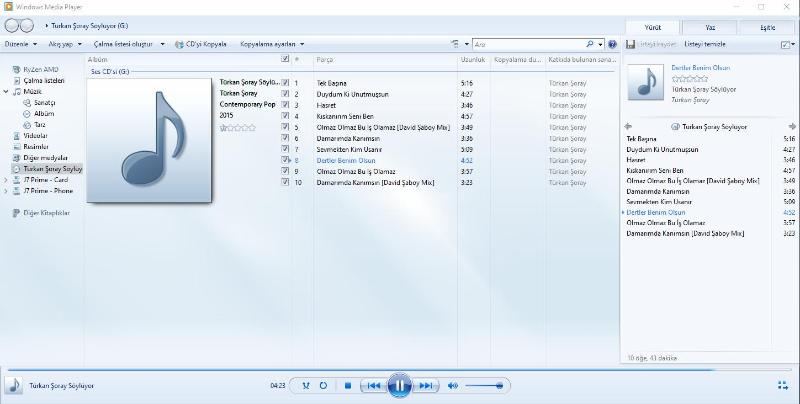Click Dertler Benim Olsun link in the list pane
The width and height of the screenshot is (800, 404).
click(701, 68)
